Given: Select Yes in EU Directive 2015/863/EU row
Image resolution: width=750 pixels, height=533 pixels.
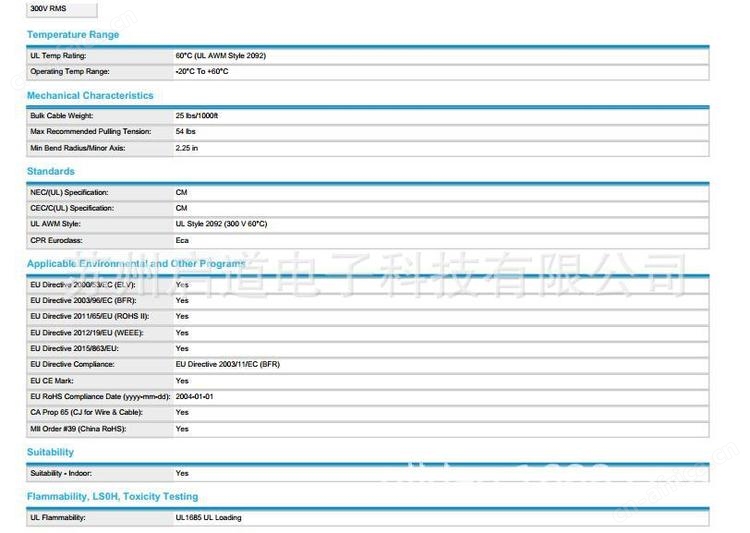Looking at the screenshot, I should click(182, 349).
